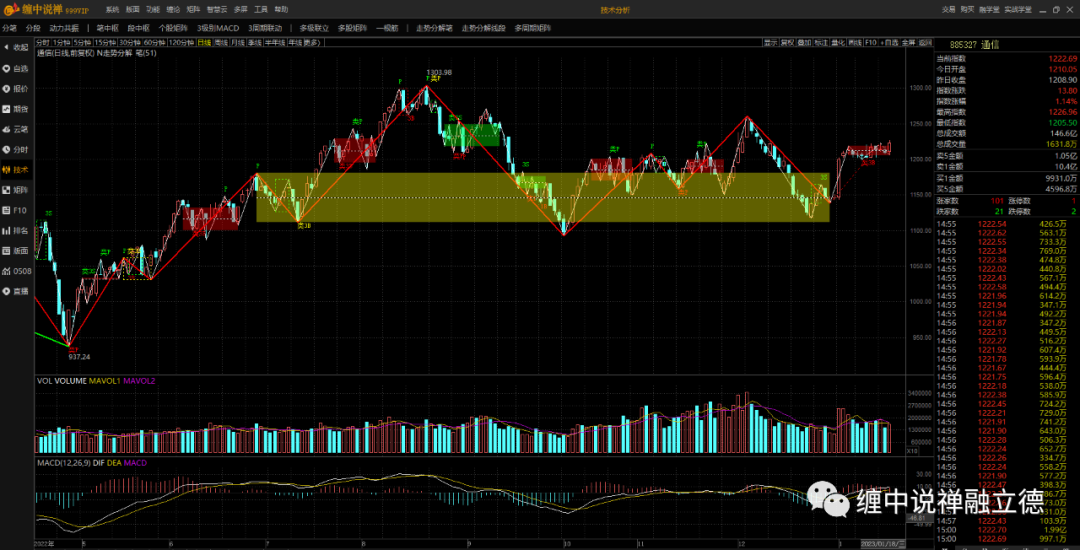Viewport: 1080px width, 550px height.
Task: Open 版面 layout in sidebar
Action: pyautogui.click(x=16, y=251)
